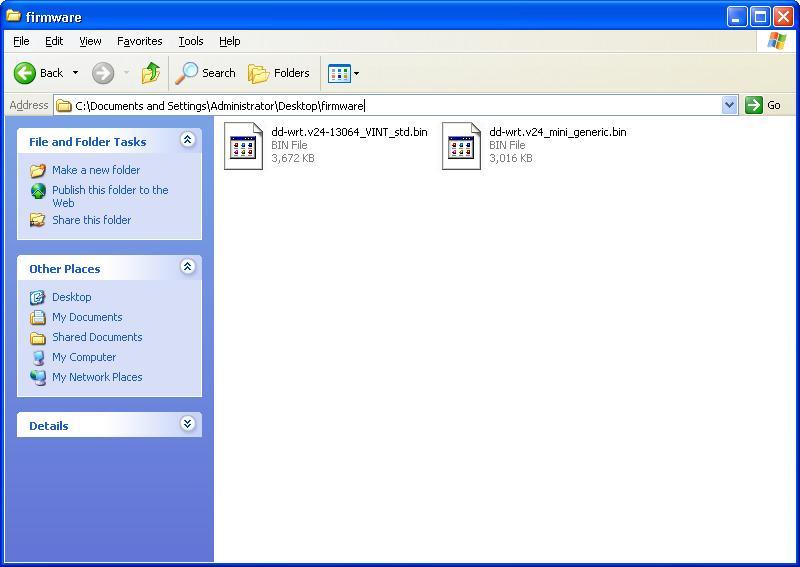Open the Search pane
The width and height of the screenshot is (800, 567).
pyautogui.click(x=206, y=73)
